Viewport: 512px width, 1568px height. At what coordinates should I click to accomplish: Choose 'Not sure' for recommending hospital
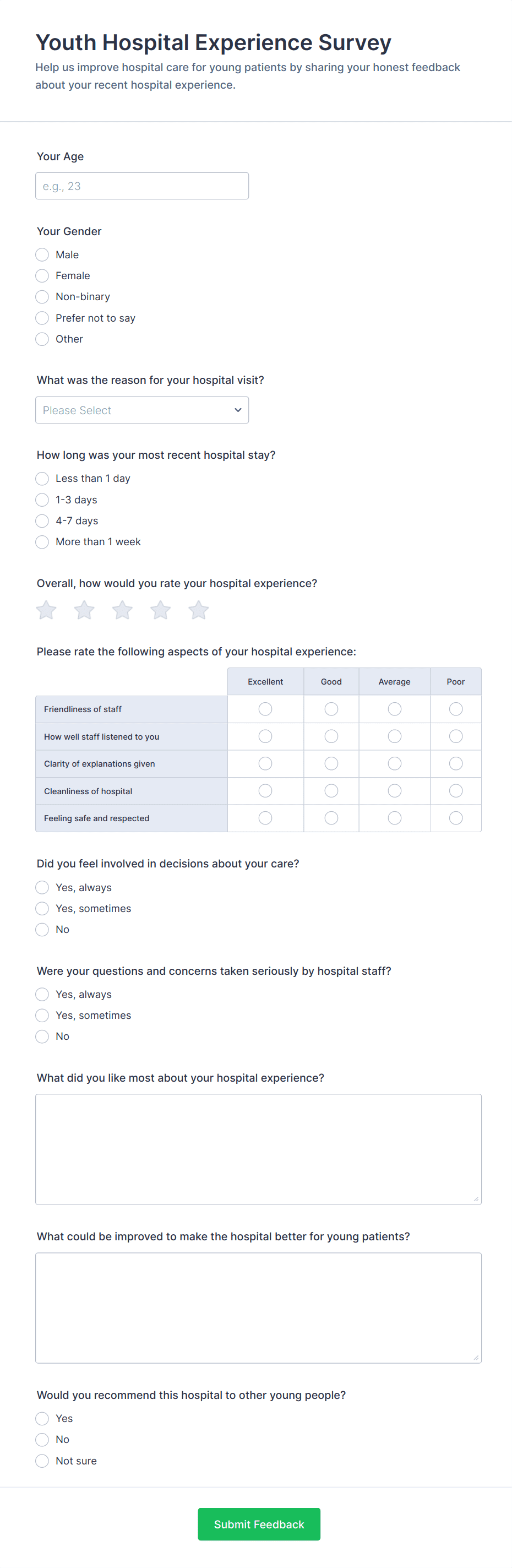pos(42,1461)
